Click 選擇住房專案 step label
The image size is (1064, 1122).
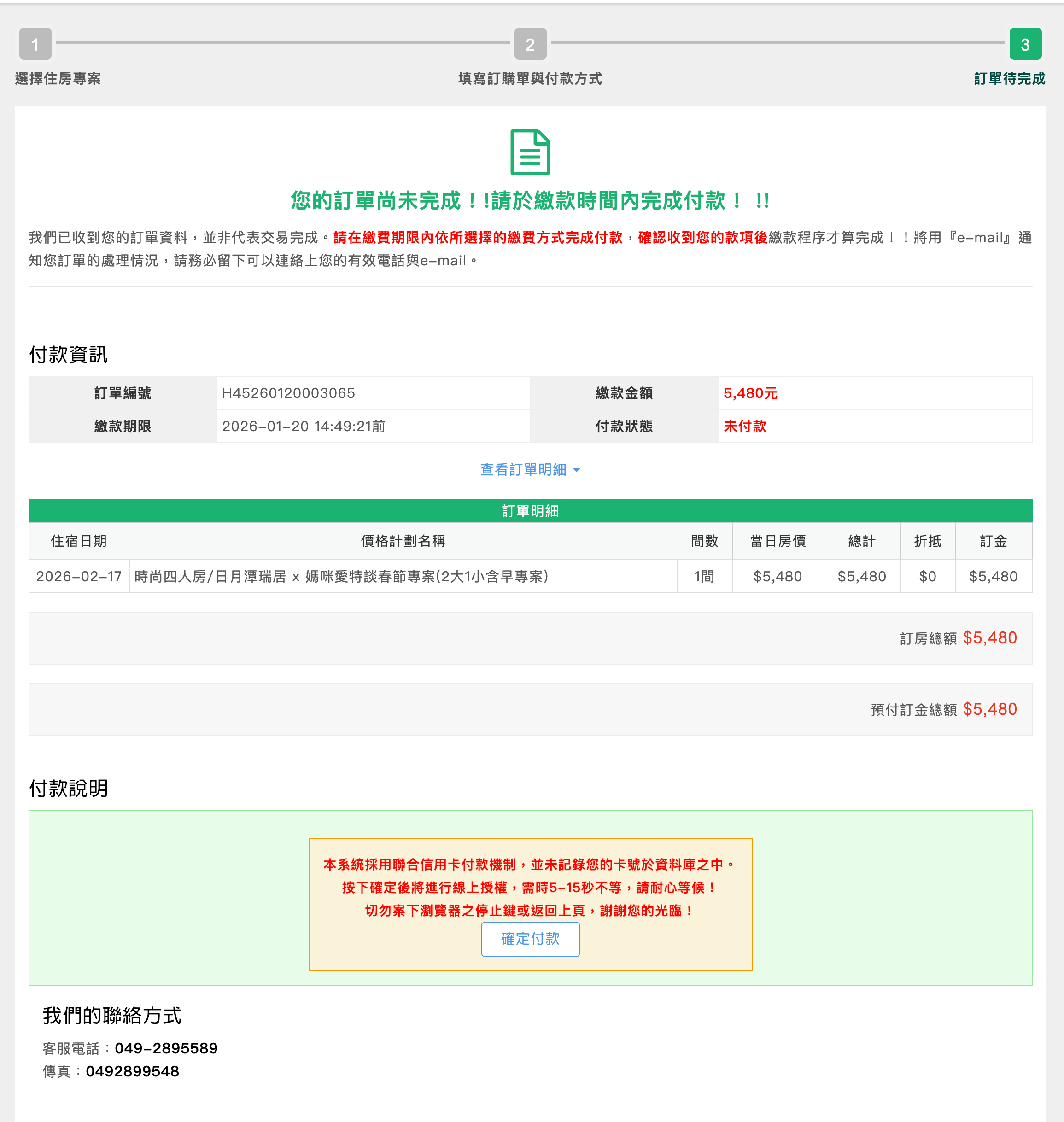(58, 78)
